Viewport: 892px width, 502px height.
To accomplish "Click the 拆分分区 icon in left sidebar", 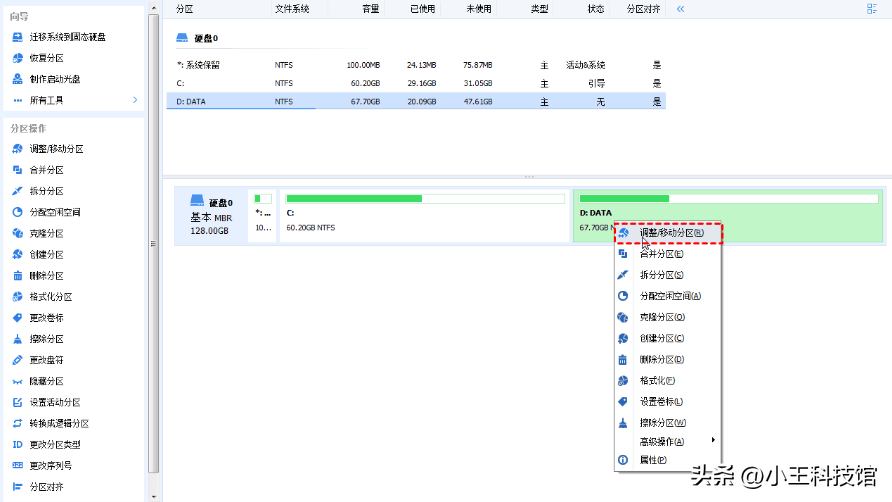I will pyautogui.click(x=18, y=191).
